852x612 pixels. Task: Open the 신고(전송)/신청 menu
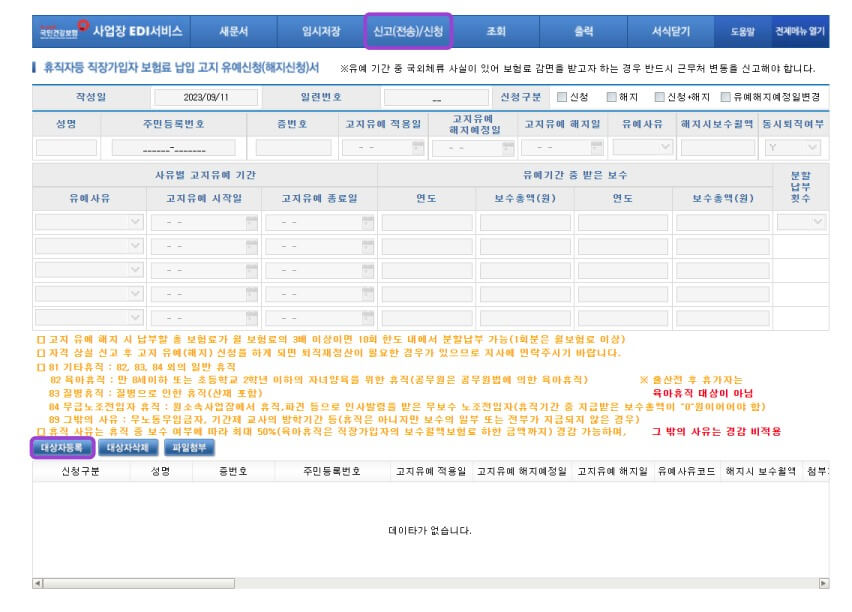(408, 31)
